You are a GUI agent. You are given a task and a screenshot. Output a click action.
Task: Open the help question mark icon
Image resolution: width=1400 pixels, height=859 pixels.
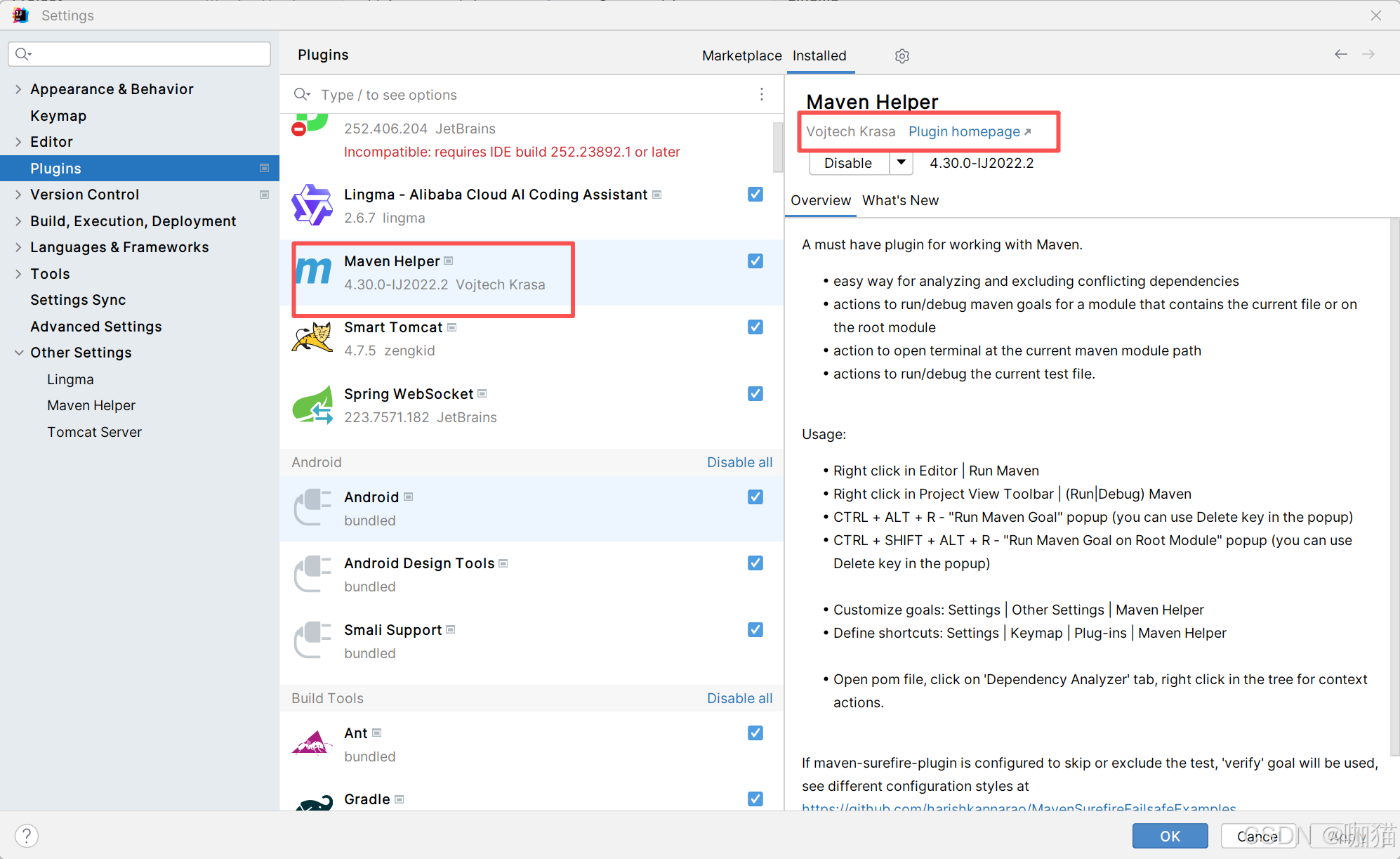tap(27, 835)
